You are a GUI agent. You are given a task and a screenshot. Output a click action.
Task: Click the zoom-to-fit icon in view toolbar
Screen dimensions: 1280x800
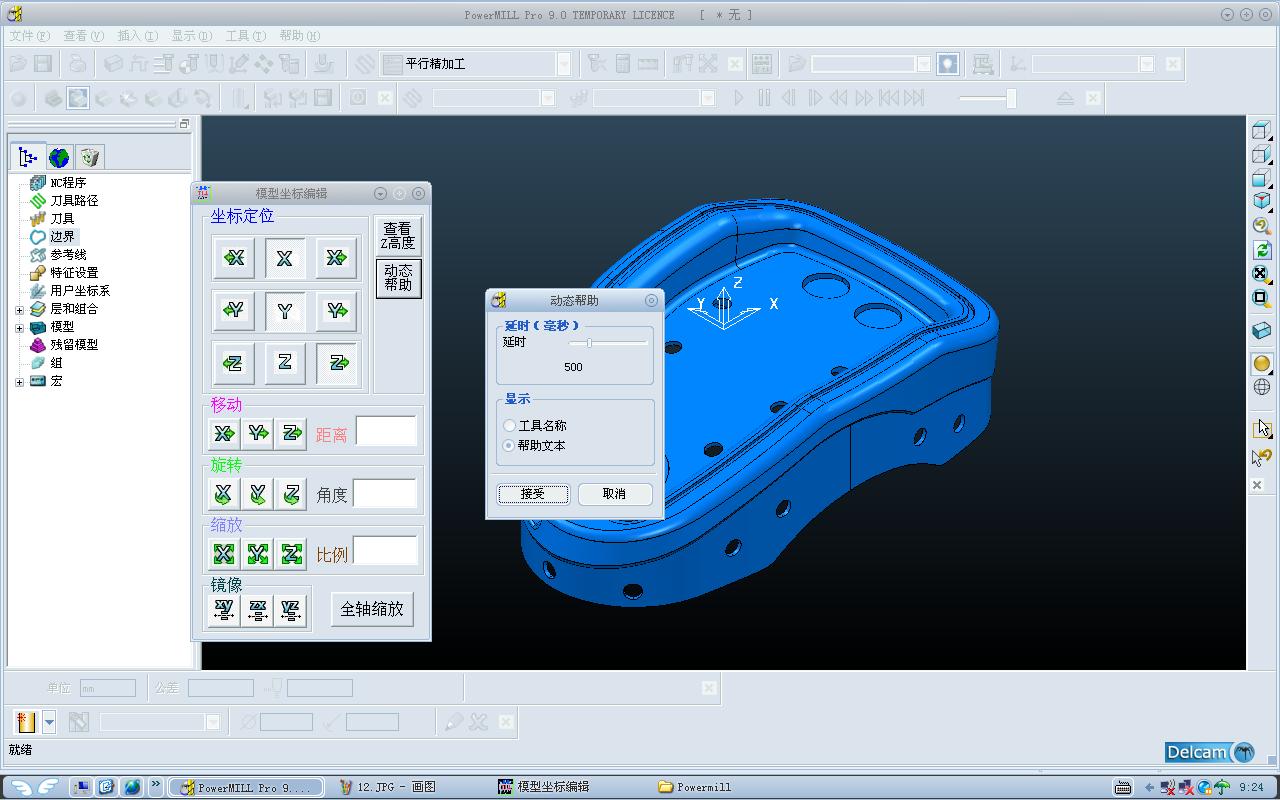point(1262,274)
